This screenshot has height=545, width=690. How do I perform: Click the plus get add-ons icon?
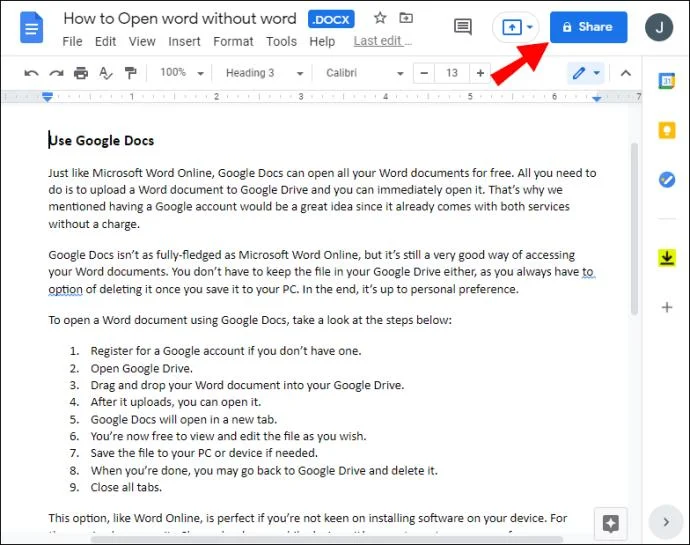[x=667, y=307]
